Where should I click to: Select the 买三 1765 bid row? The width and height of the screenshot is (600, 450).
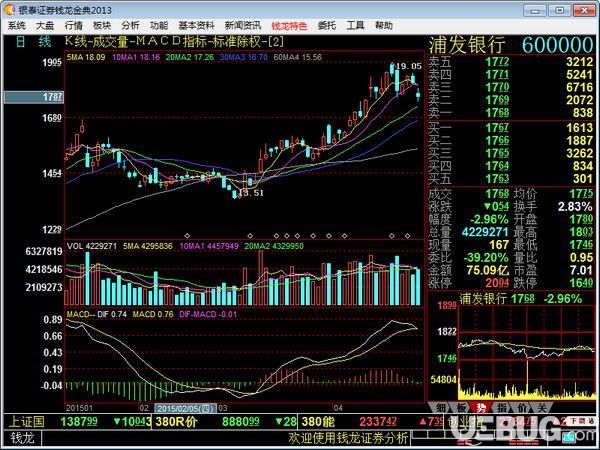coord(511,153)
